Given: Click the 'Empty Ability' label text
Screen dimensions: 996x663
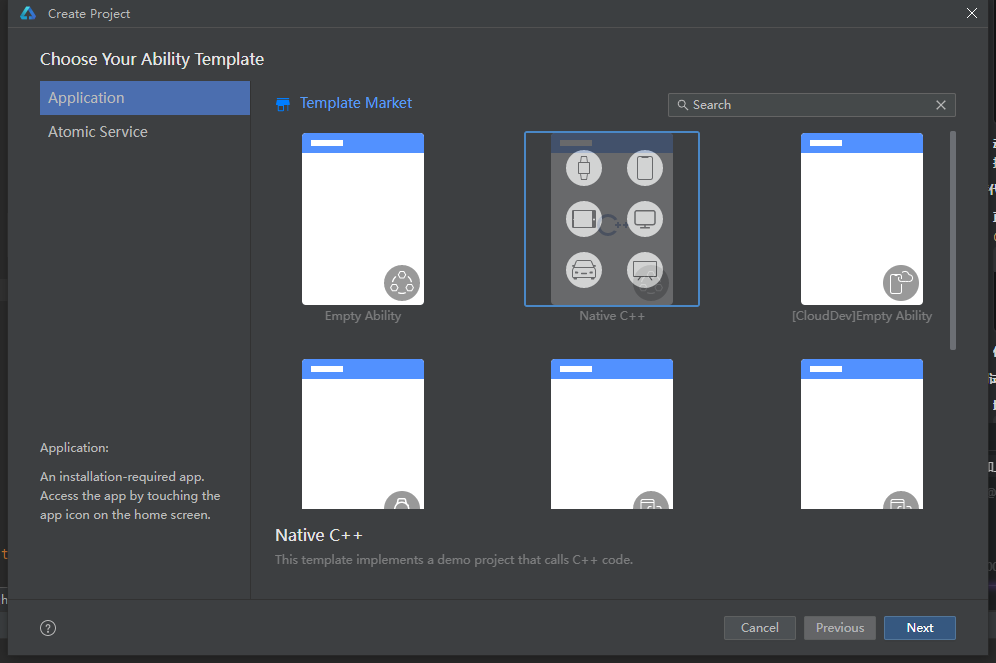Looking at the screenshot, I should pos(363,316).
